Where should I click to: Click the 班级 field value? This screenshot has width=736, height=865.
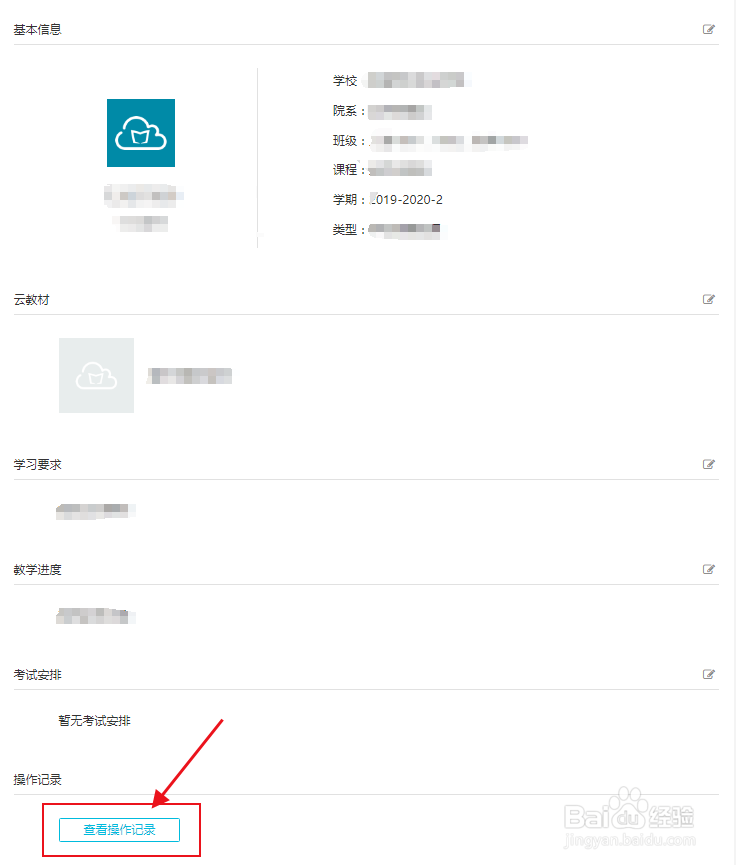(x=449, y=141)
